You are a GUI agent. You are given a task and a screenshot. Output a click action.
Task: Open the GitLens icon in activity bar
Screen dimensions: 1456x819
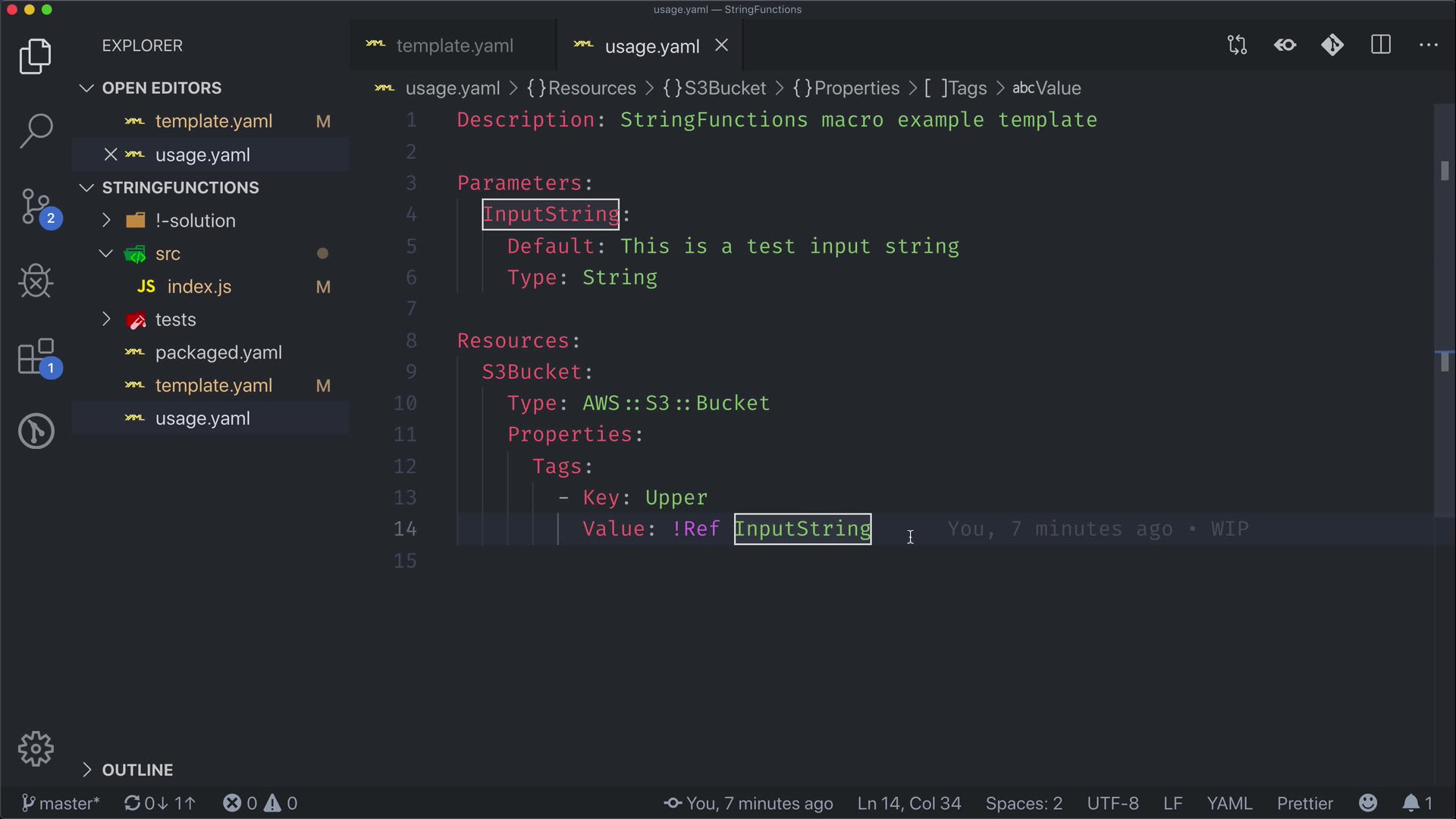pos(36,431)
